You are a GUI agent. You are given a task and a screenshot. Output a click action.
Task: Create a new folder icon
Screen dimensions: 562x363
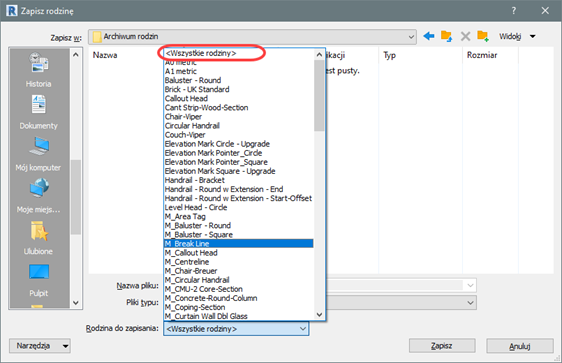pyautogui.click(x=483, y=36)
